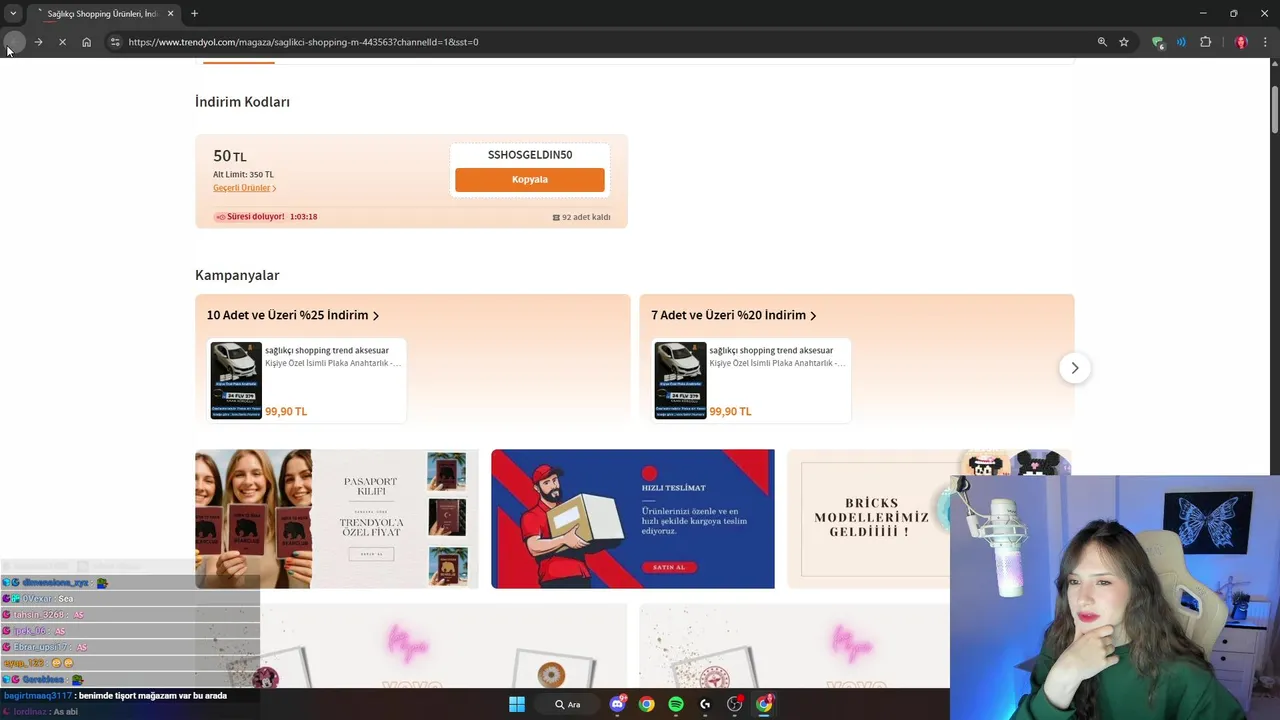
Task: Stop loading the page
Action: (x=62, y=42)
